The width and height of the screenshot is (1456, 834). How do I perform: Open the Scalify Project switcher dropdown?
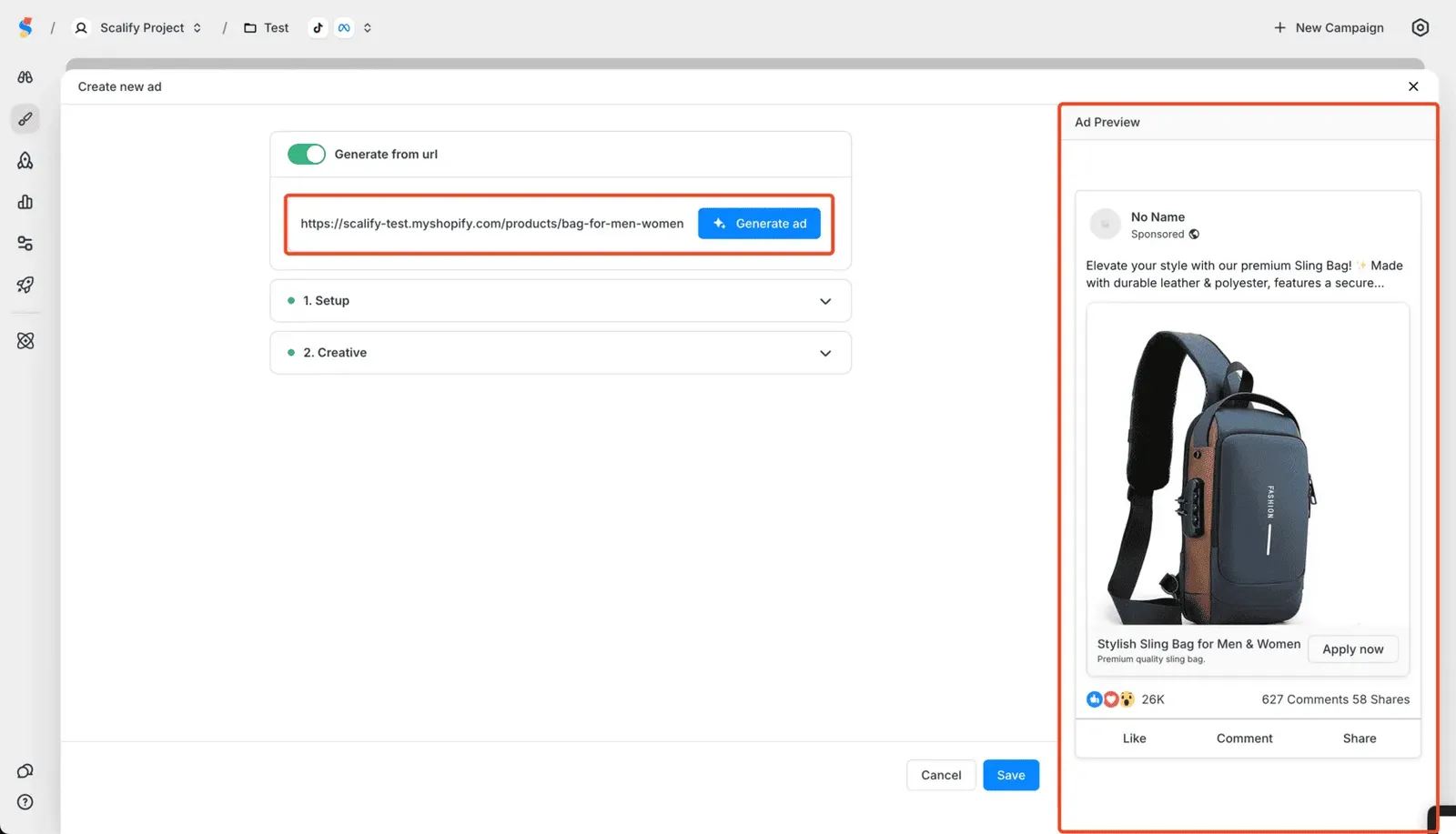tap(197, 27)
